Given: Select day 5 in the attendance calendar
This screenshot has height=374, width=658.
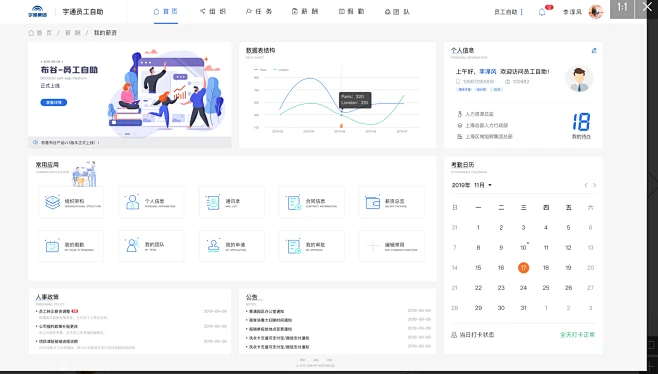Looking at the screenshot, I should [569, 228].
